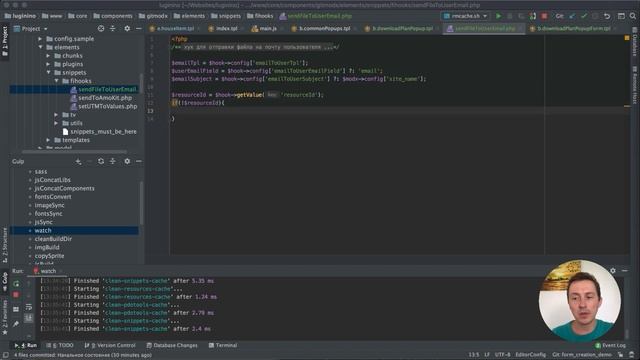
Task: Run the rmcache.sh configuration with green play button
Action: 498,16
